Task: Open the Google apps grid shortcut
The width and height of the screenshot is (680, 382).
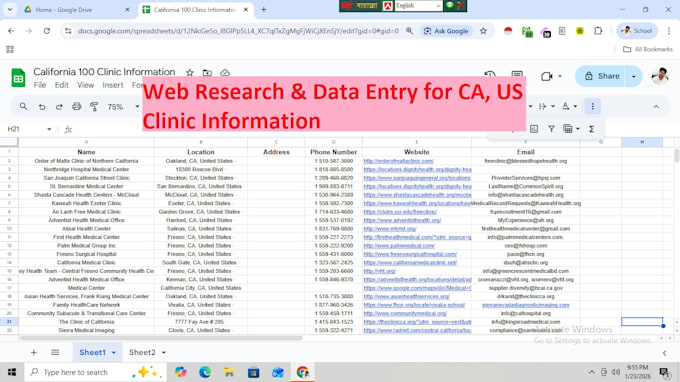Action: pyautogui.click(x=10, y=49)
